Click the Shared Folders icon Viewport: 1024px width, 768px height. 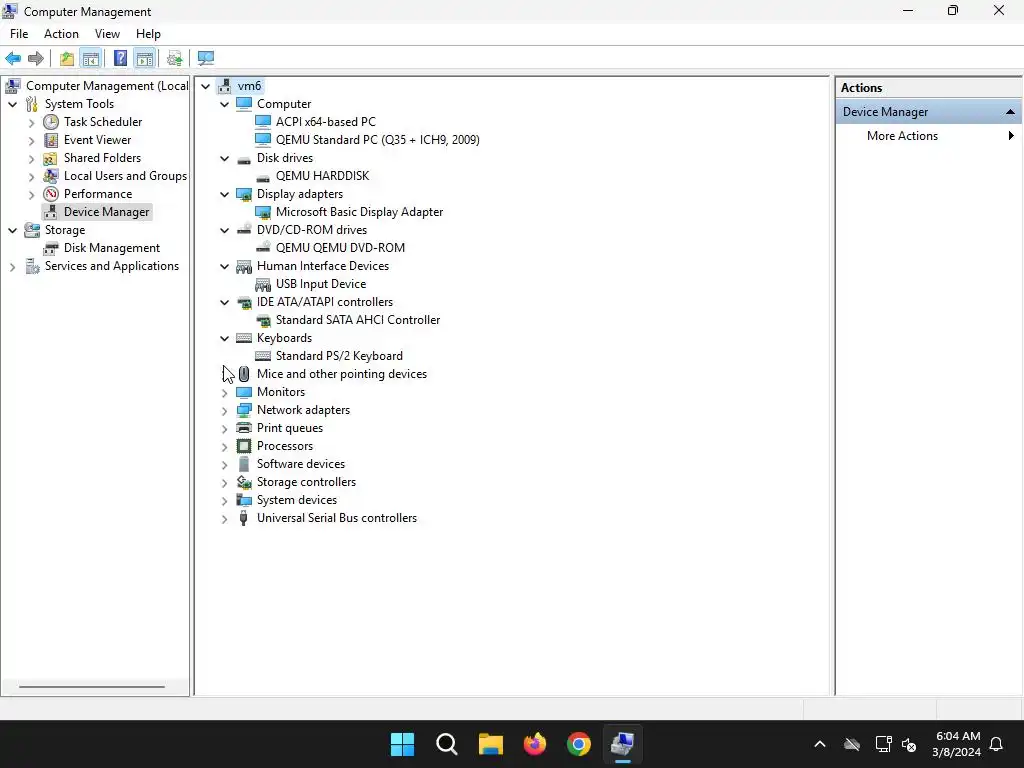(51, 158)
